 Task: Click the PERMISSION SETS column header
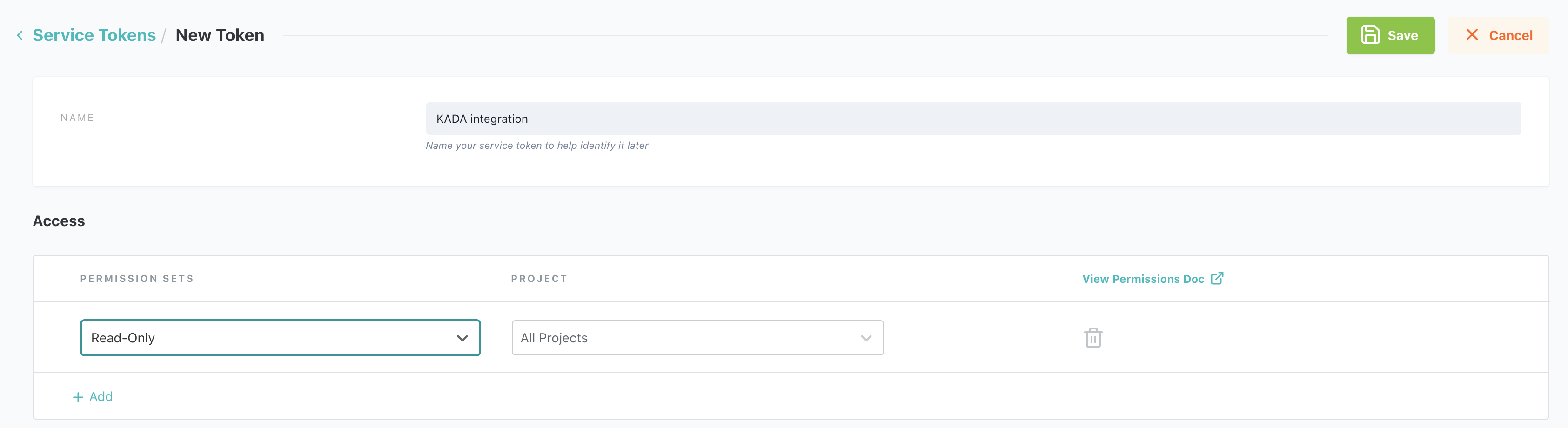pyautogui.click(x=137, y=279)
